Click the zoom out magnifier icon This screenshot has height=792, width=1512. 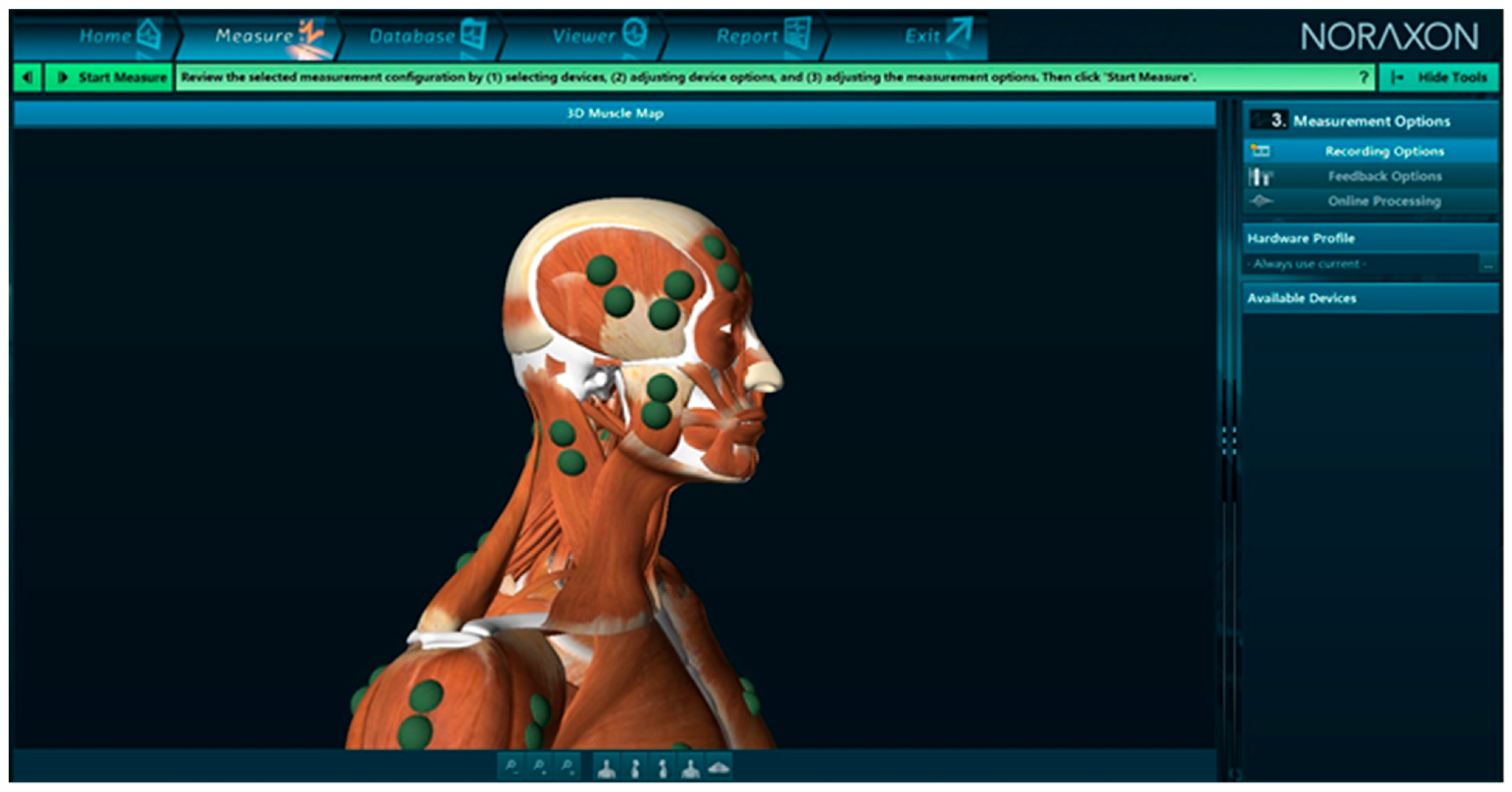point(511,767)
